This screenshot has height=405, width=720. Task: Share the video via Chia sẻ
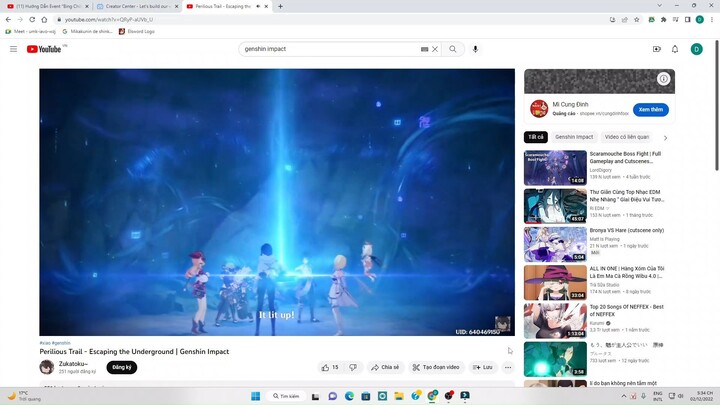click(386, 367)
